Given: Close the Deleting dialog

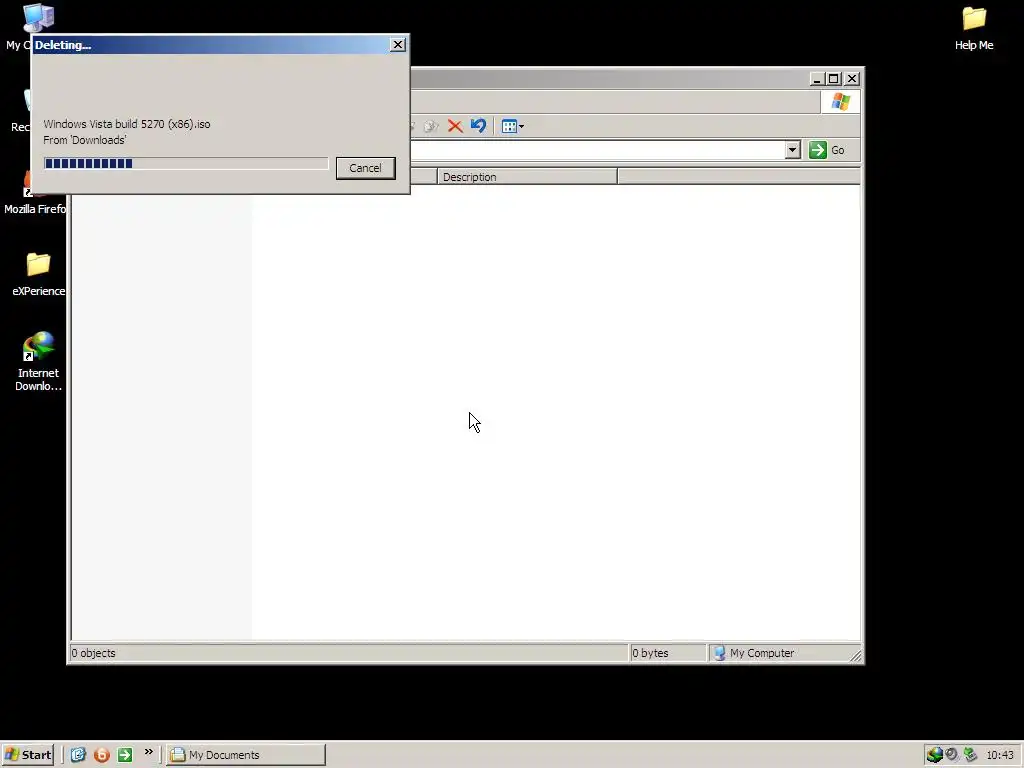Looking at the screenshot, I should click(398, 44).
